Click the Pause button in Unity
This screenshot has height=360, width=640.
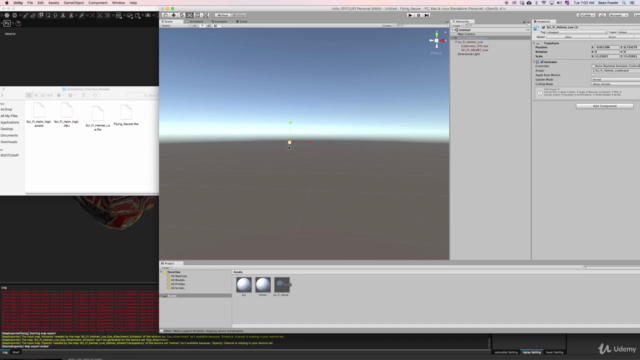tap(418, 15)
